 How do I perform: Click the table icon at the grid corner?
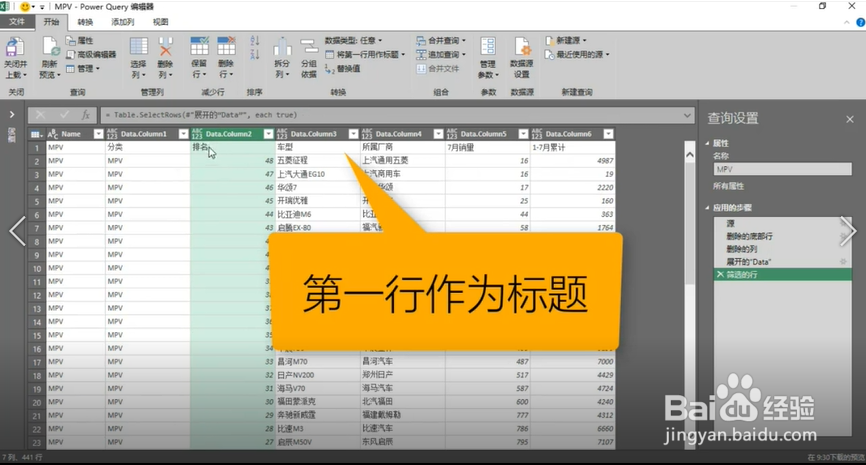coord(36,134)
